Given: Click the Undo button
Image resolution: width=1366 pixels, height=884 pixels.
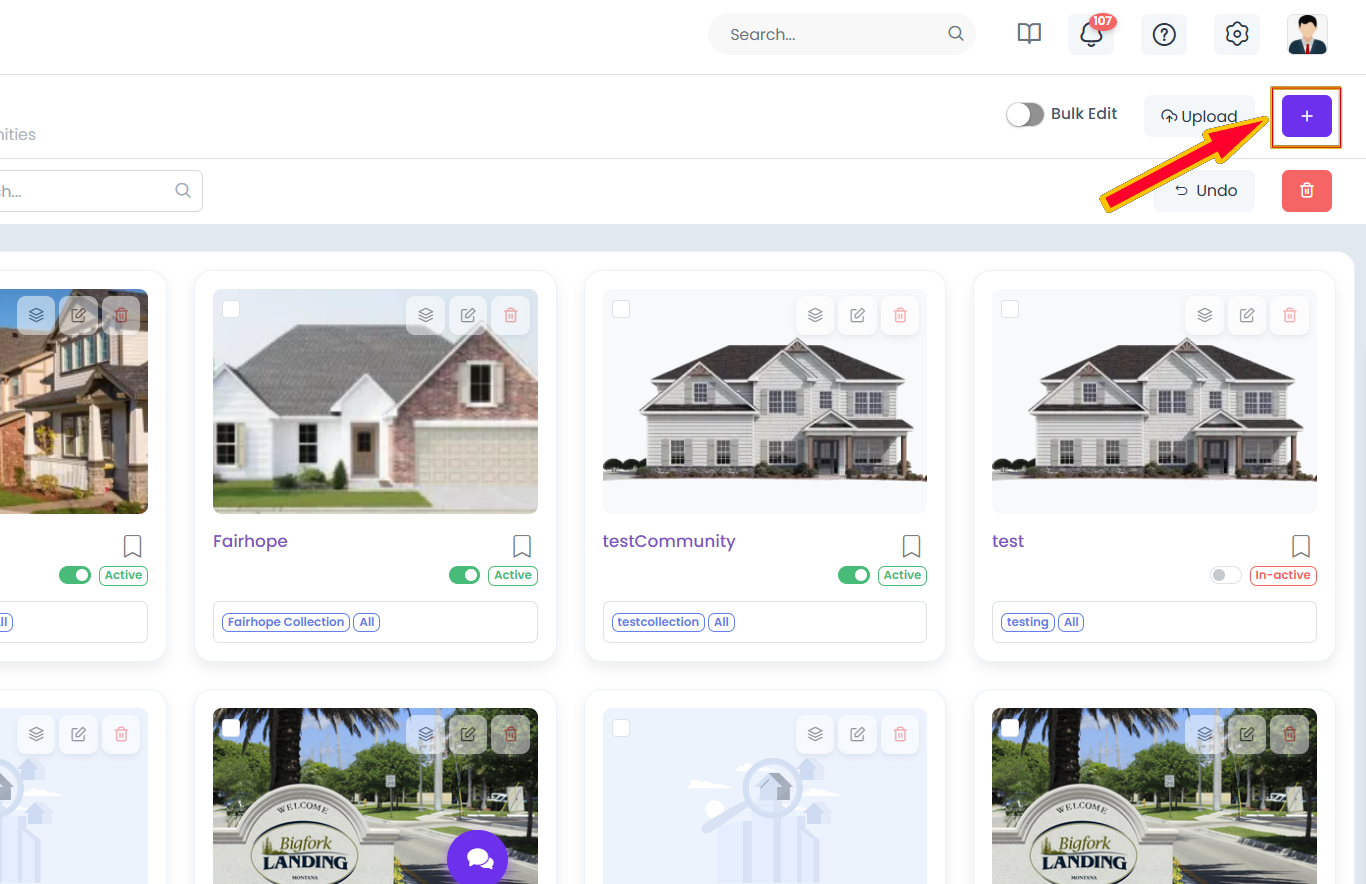Looking at the screenshot, I should coord(1204,190).
